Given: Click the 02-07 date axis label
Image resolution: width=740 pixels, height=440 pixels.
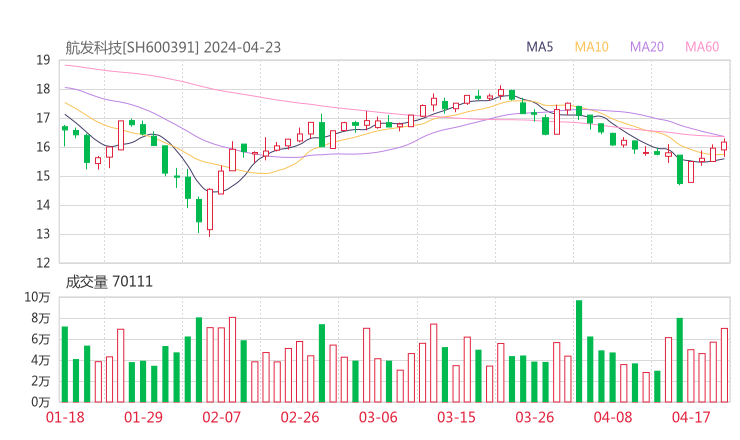Looking at the screenshot, I should (221, 417).
